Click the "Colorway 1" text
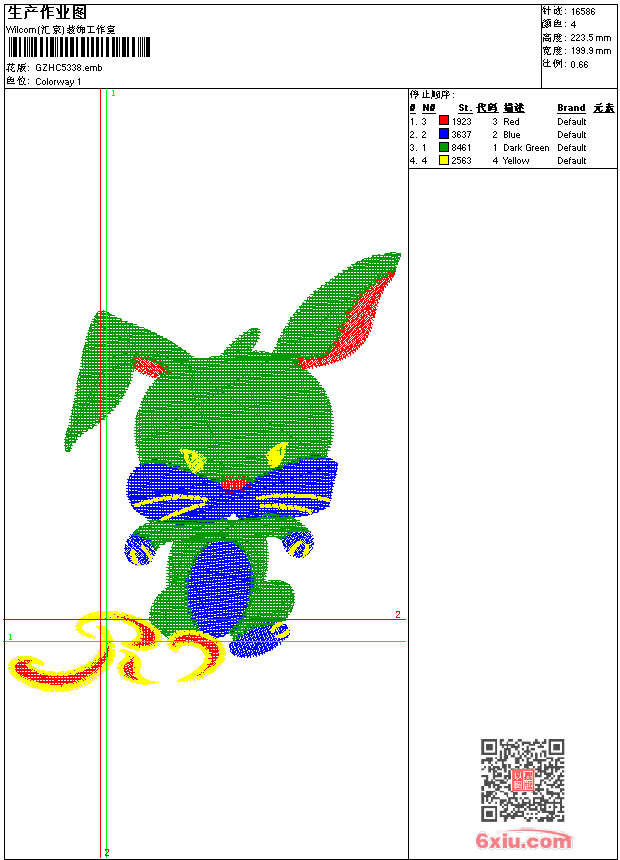The image size is (620, 860). [58, 82]
